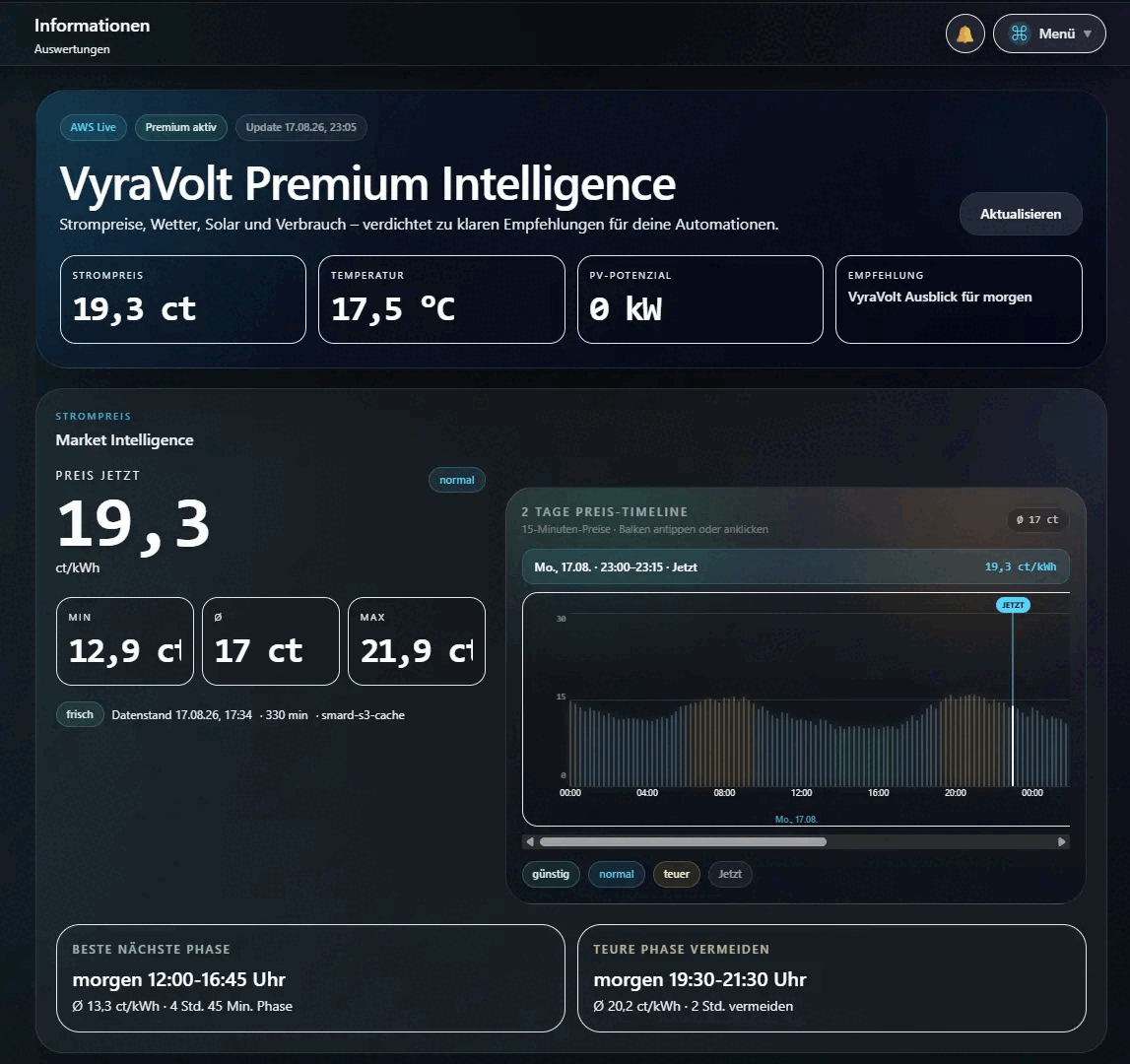The width and height of the screenshot is (1130, 1064).
Task: Click the Ø 17 ct timeline badge
Action: [1037, 520]
